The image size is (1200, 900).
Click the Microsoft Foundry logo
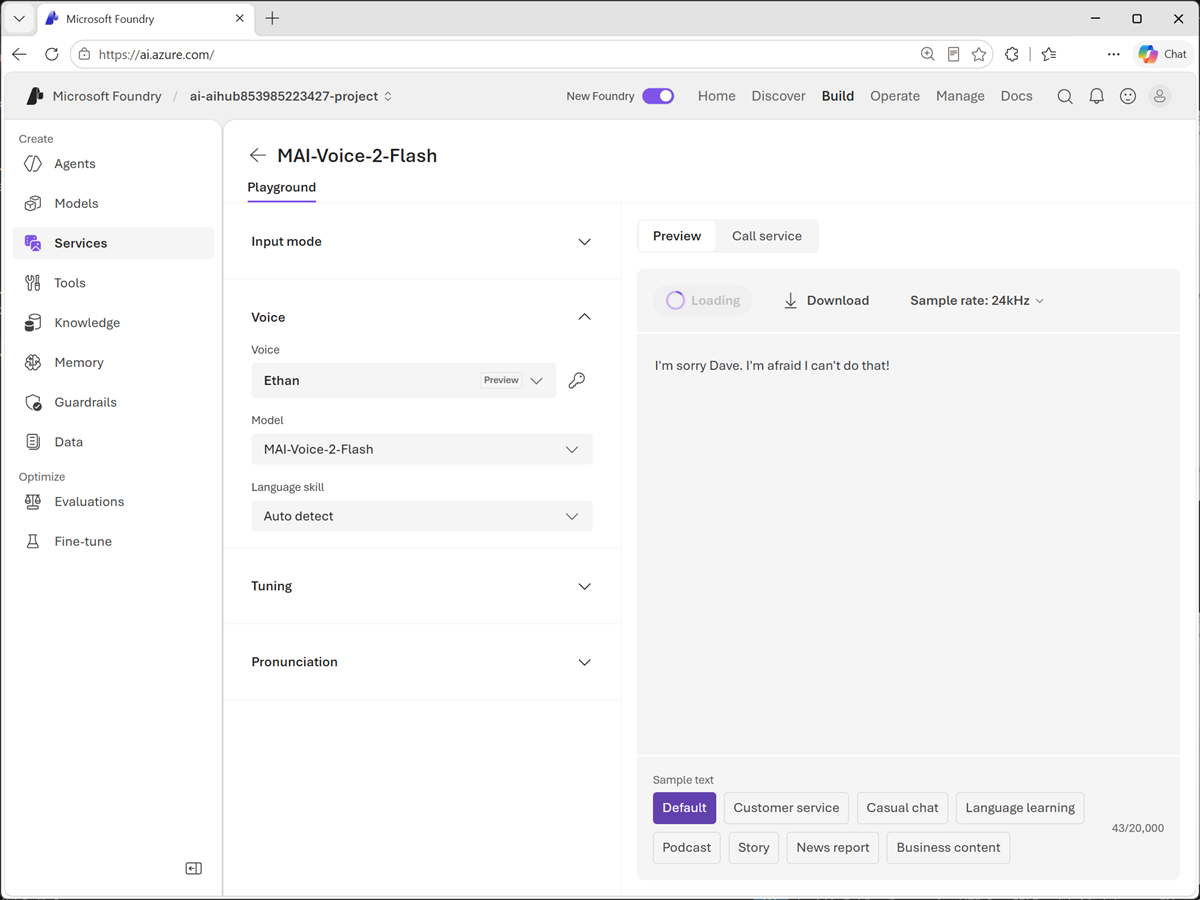[34, 96]
